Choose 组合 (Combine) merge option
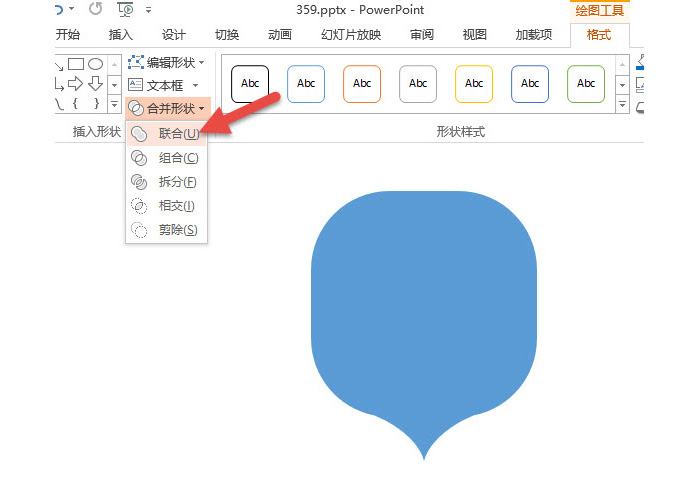 (168, 157)
